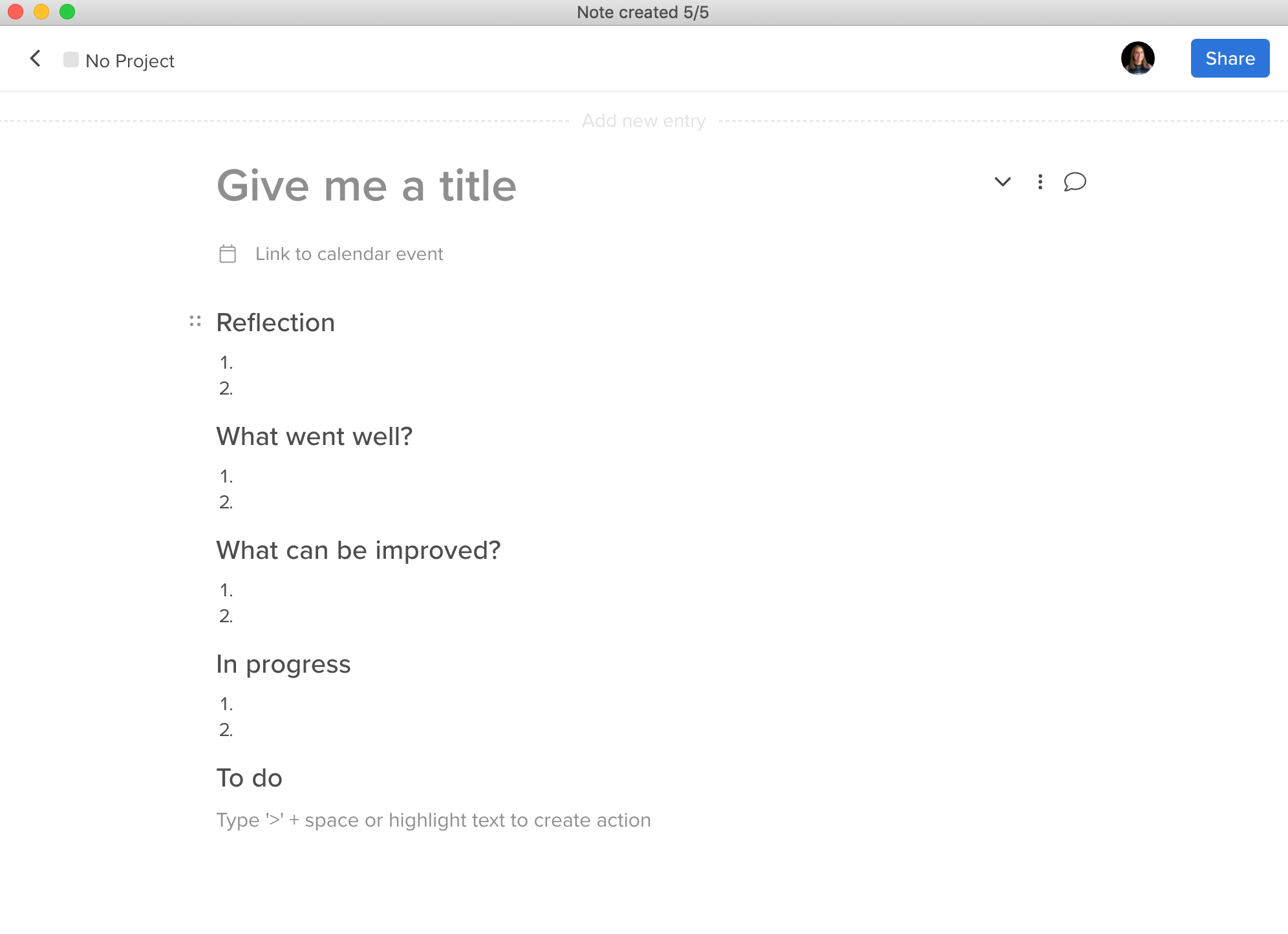Click the To do section label
Image resolution: width=1288 pixels, height=934 pixels.
coord(250,778)
